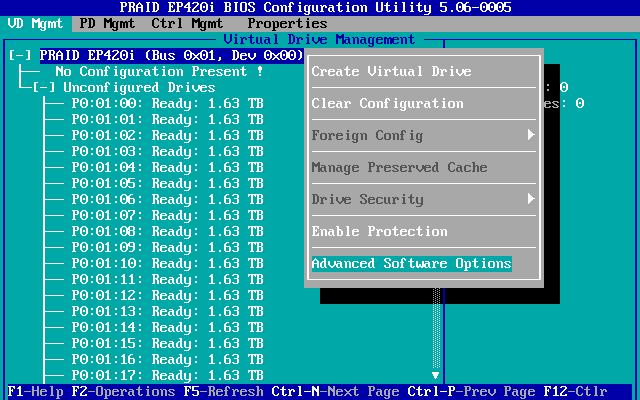
Task: Click the Foreign Config submenu arrow
Action: [531, 135]
